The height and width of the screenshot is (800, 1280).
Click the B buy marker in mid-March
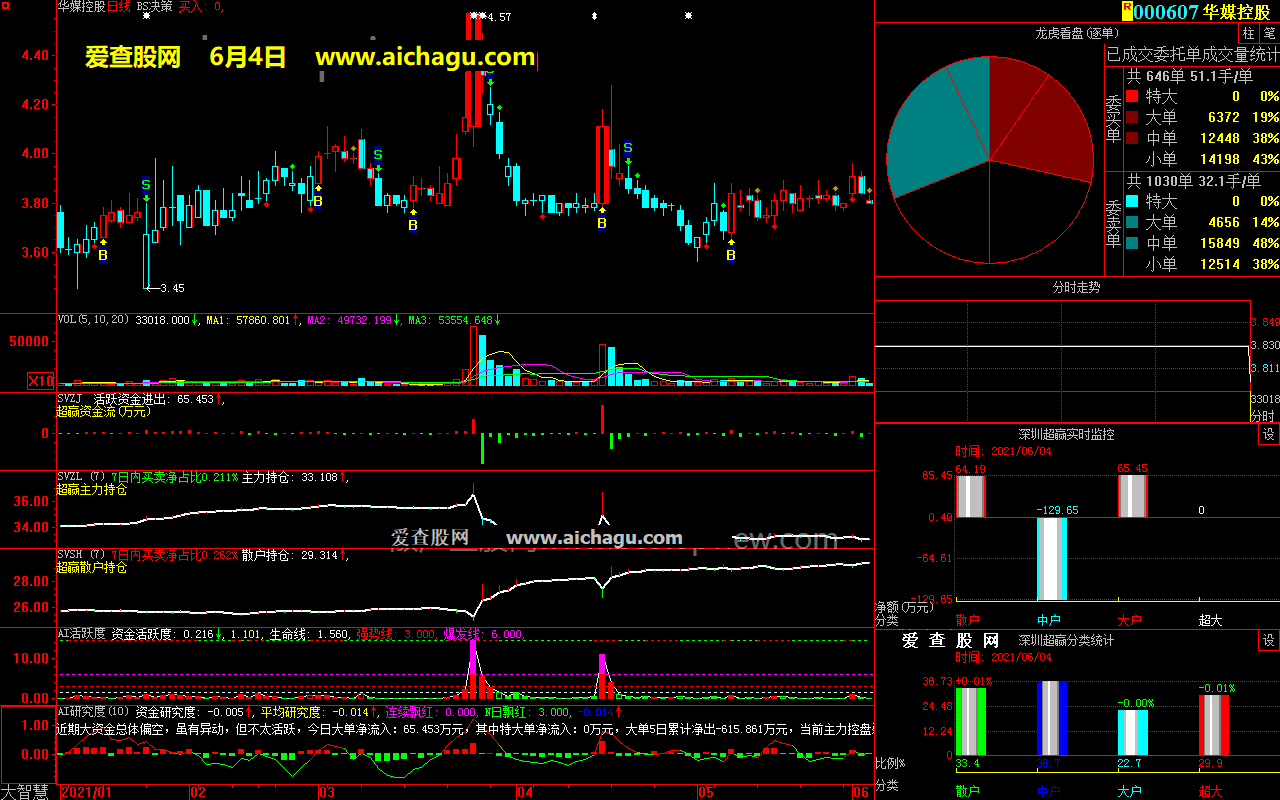(x=412, y=225)
